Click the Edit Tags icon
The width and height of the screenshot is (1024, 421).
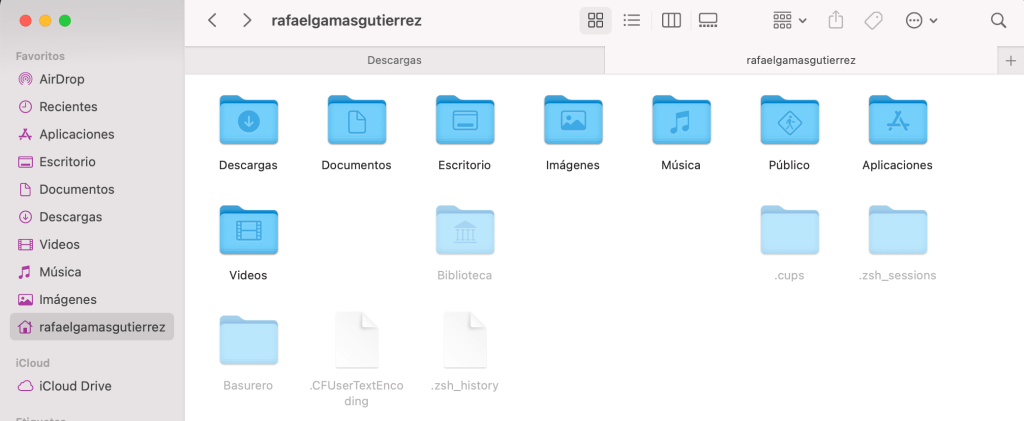pos(872,20)
